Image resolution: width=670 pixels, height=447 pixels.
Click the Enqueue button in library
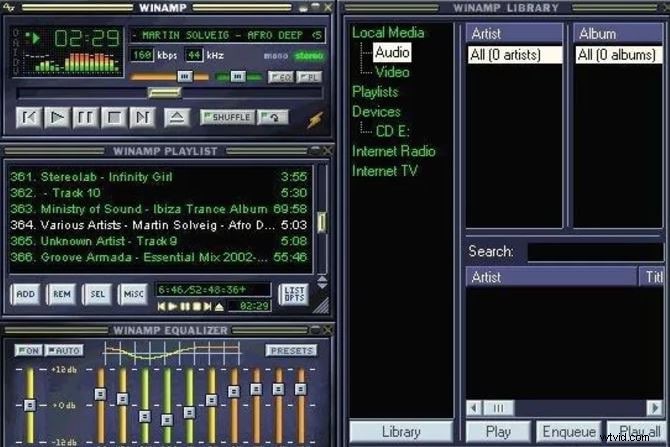click(x=569, y=432)
